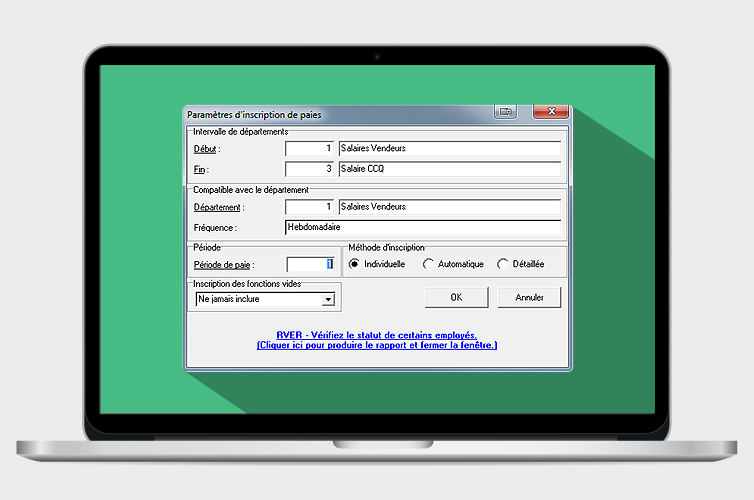Click the Début Salaires Vendeurs name field
Image resolution: width=754 pixels, height=500 pixels.
450,149
